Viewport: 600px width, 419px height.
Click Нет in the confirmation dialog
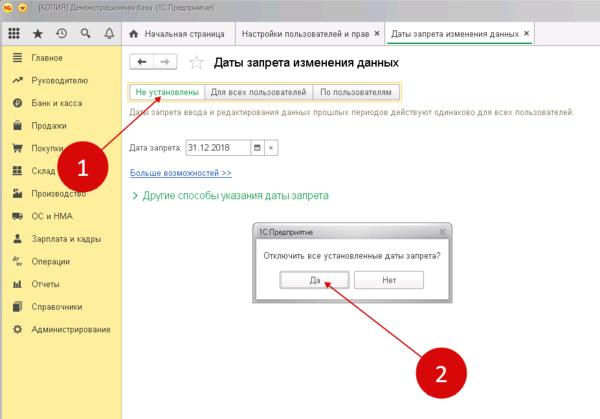click(x=389, y=282)
